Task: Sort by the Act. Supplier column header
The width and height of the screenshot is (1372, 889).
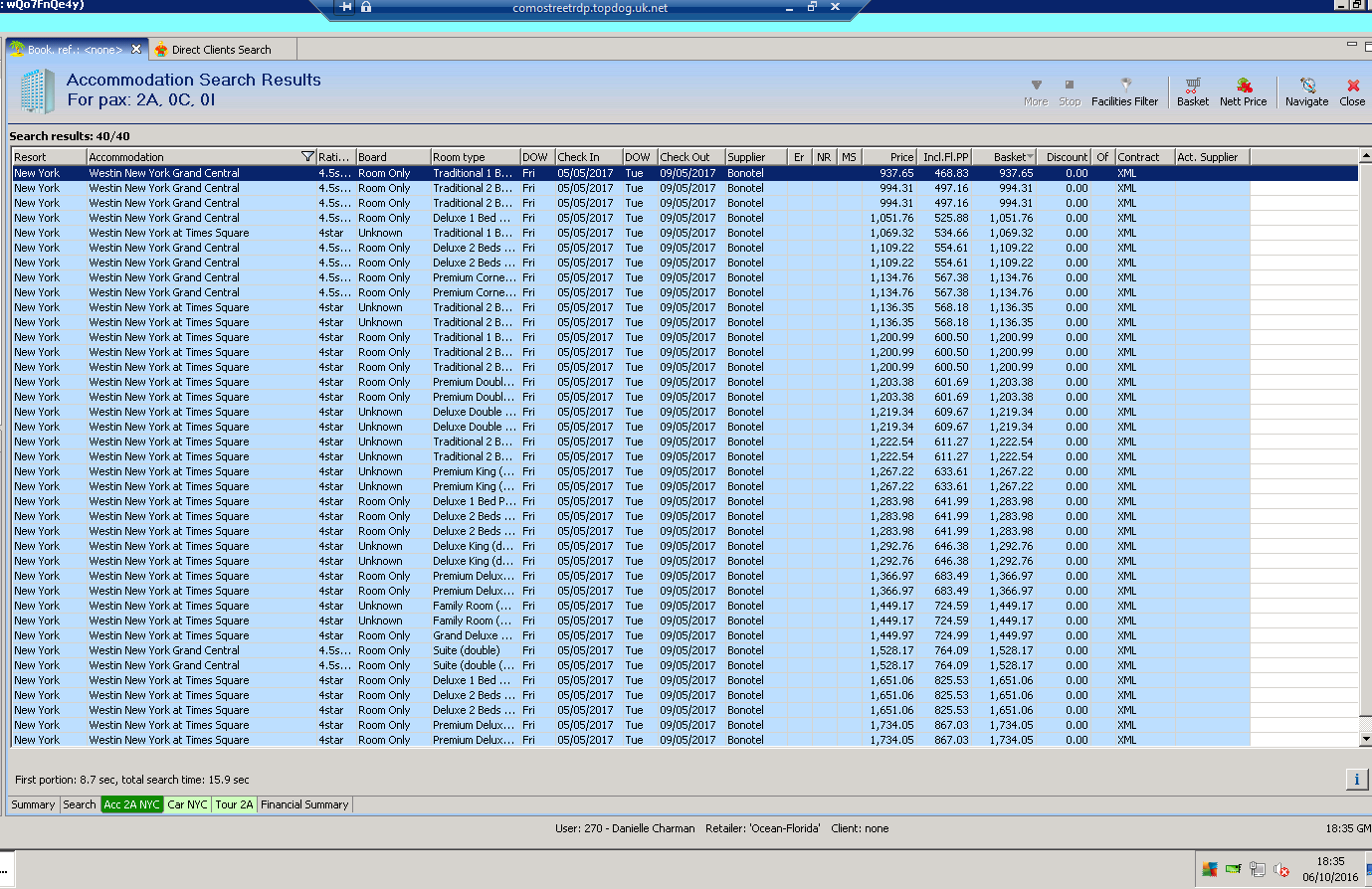Action: point(1212,157)
